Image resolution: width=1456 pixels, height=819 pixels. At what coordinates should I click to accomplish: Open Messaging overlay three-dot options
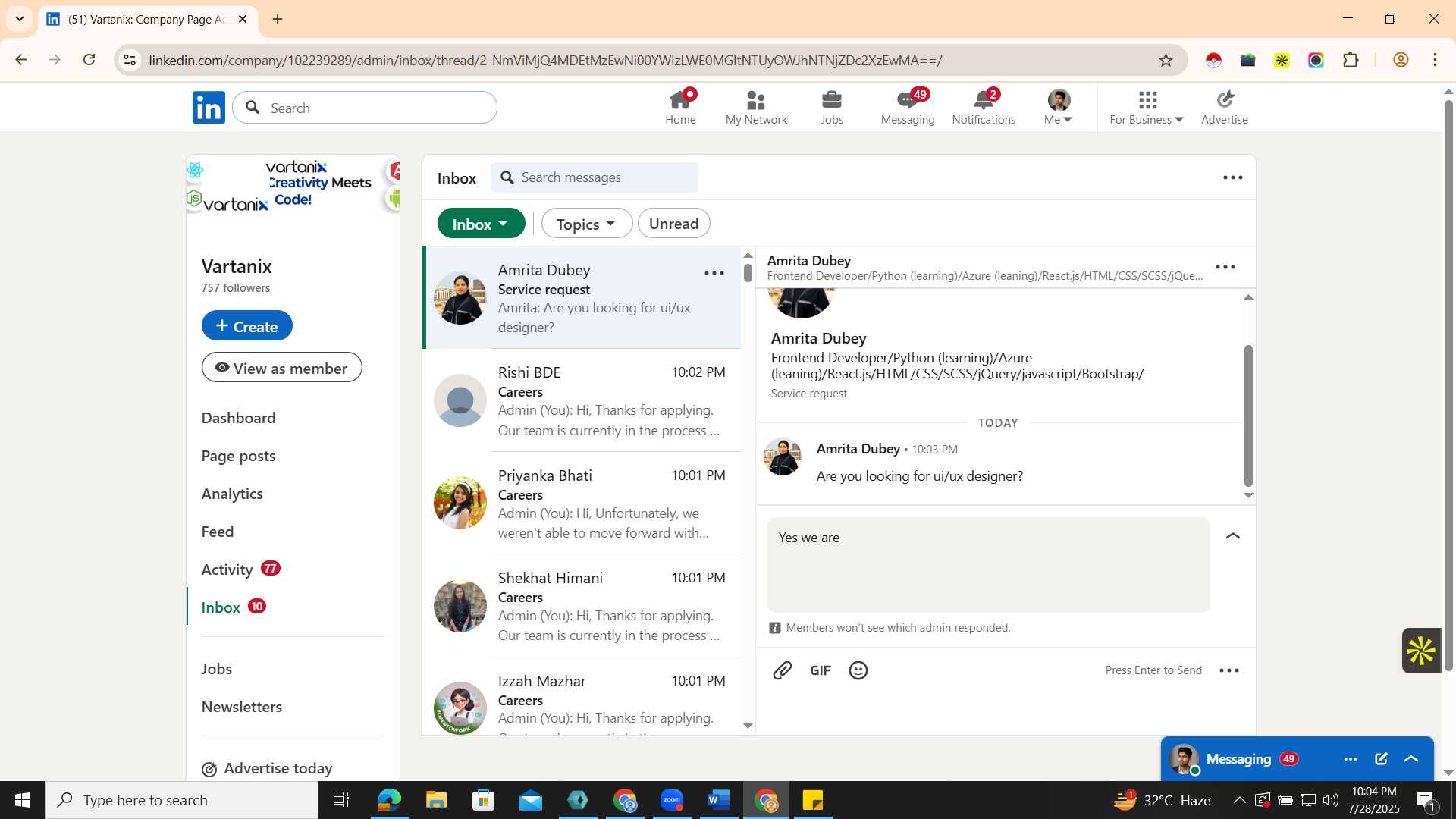tap(1351, 759)
